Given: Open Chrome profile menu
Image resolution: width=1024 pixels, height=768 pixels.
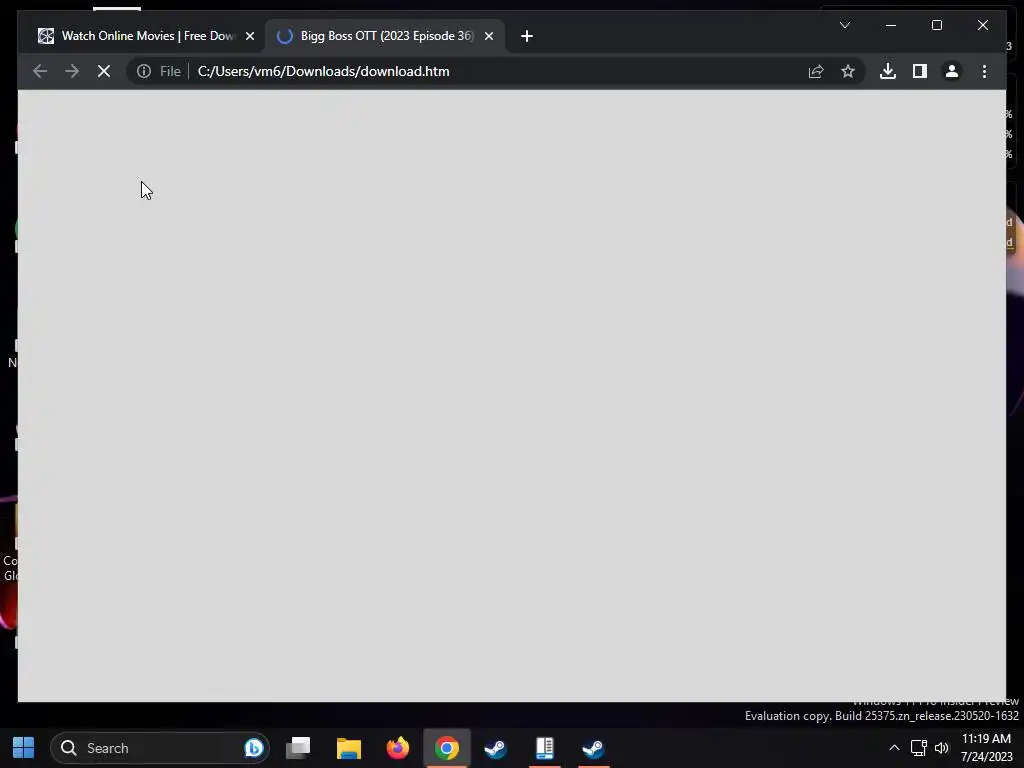Looking at the screenshot, I should [952, 71].
